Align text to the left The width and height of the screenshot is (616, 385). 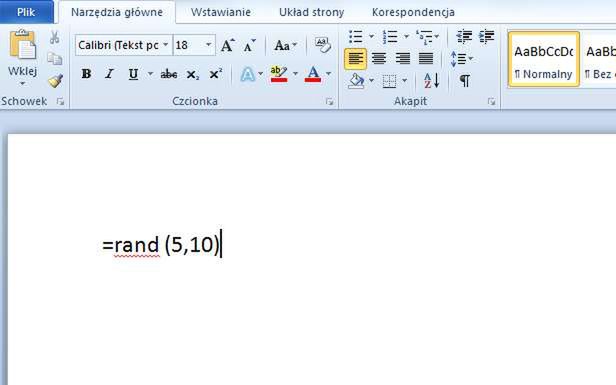click(x=356, y=59)
